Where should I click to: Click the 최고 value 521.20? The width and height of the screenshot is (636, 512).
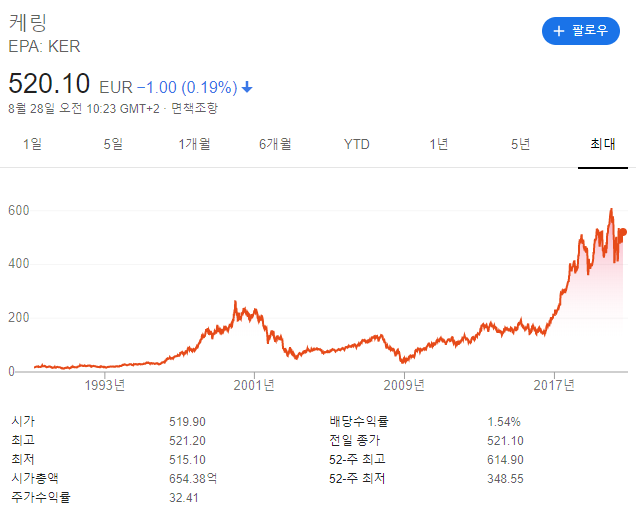click(x=187, y=441)
